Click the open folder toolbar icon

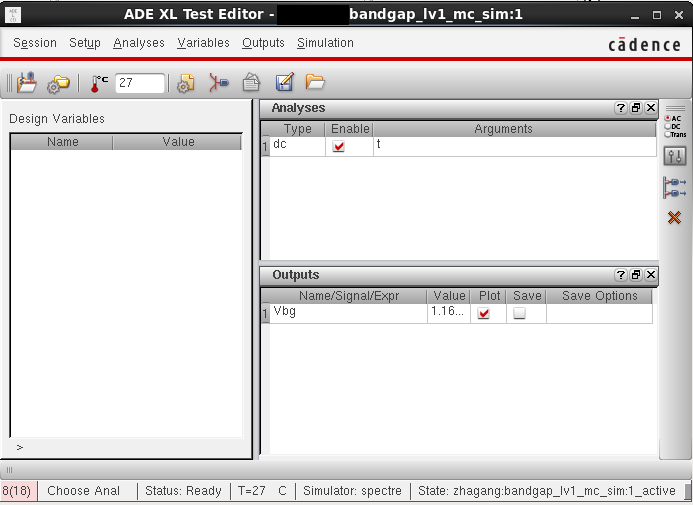point(315,82)
